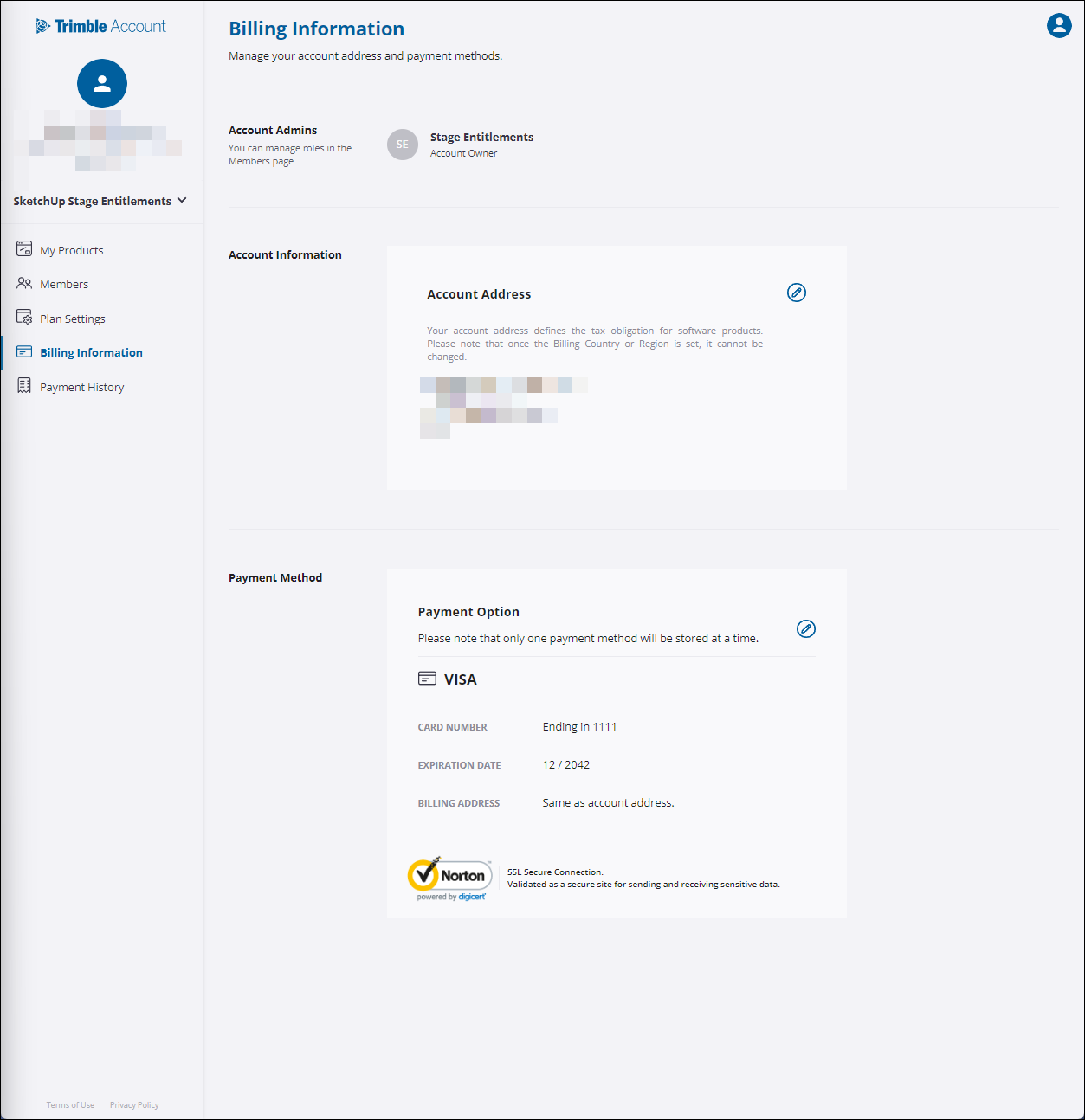Click the SE initials badge for Stage Entitlements

402,145
